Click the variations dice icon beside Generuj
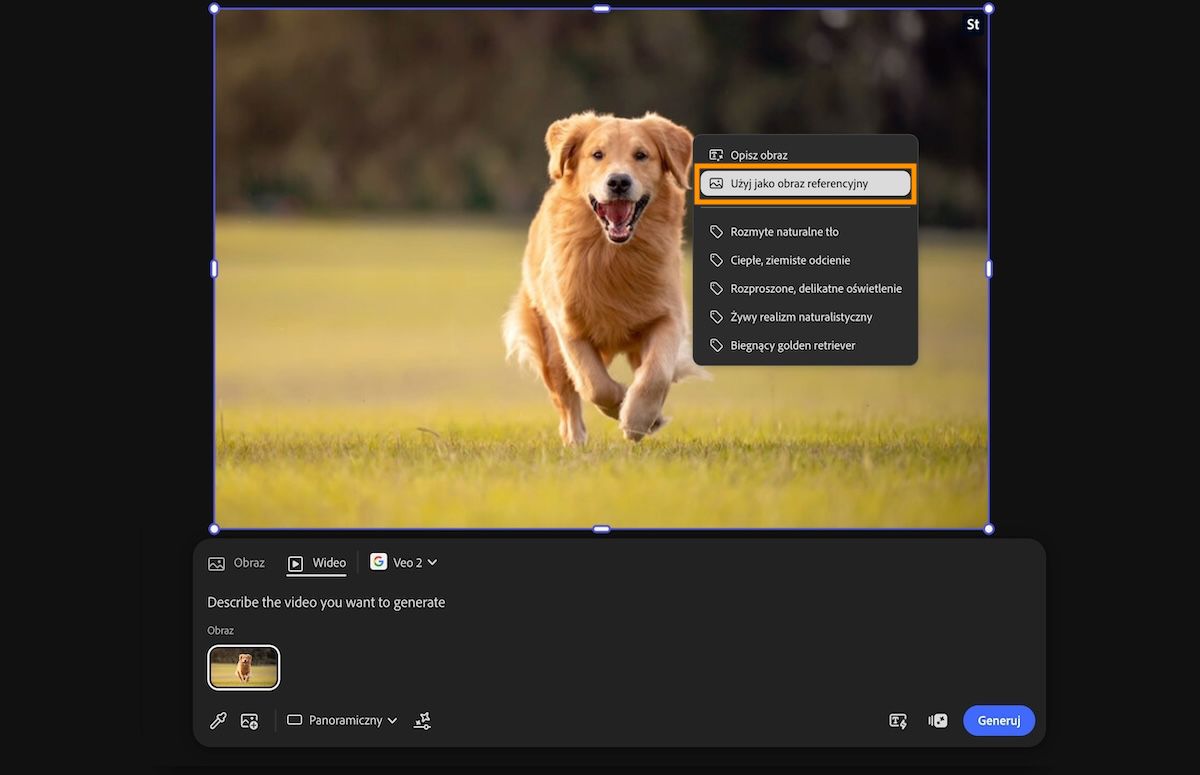Image resolution: width=1200 pixels, height=775 pixels. (938, 720)
